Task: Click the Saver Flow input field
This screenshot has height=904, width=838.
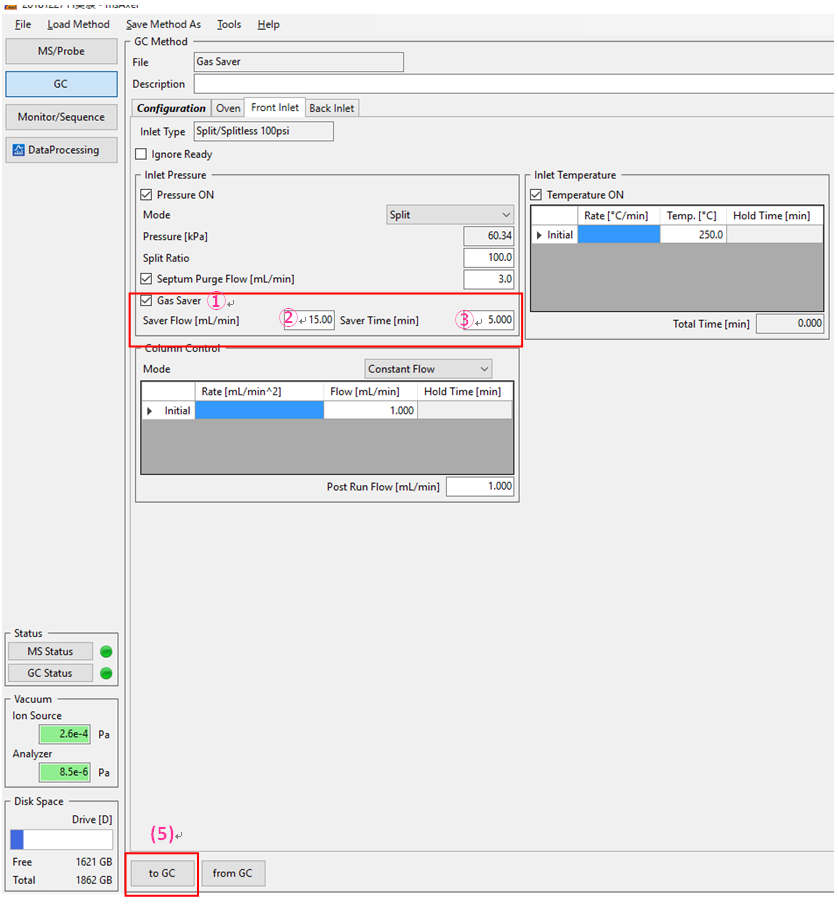Action: 309,320
